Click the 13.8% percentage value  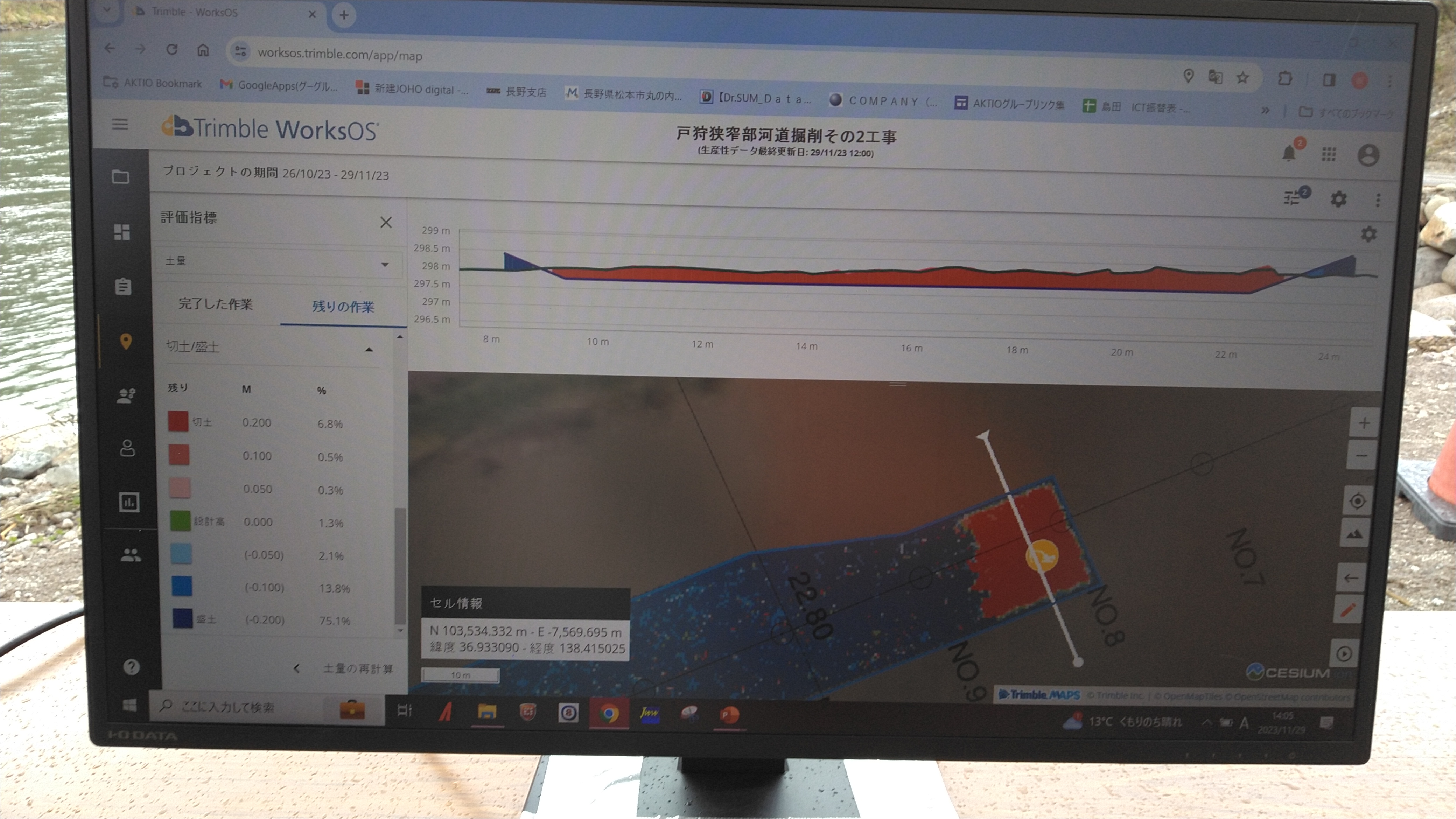pyautogui.click(x=334, y=588)
